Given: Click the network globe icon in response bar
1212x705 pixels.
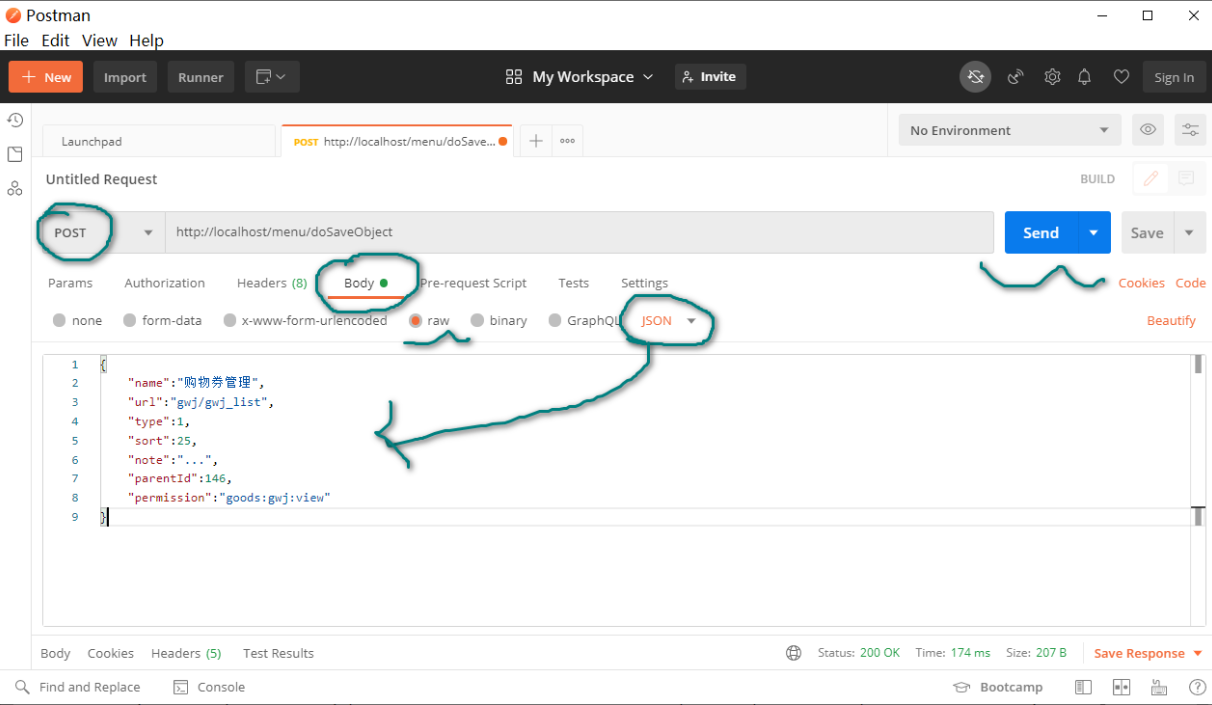Looking at the screenshot, I should 794,653.
